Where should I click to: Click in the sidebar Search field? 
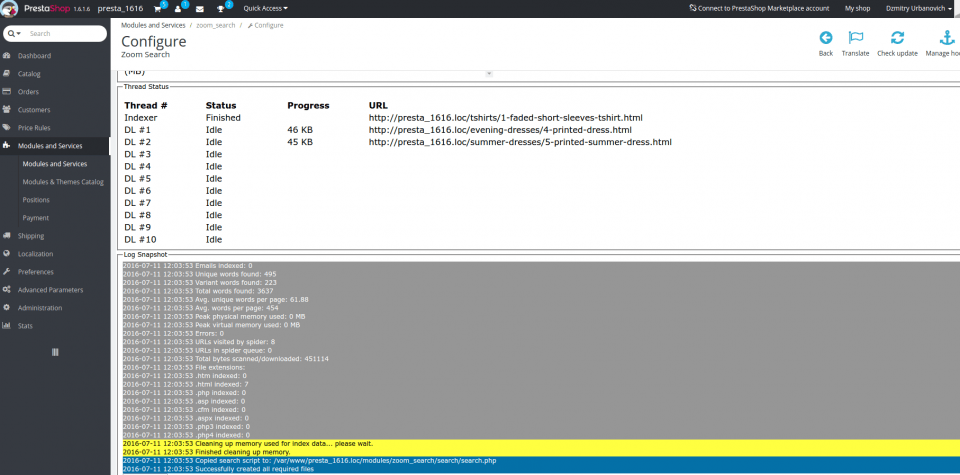(65, 34)
